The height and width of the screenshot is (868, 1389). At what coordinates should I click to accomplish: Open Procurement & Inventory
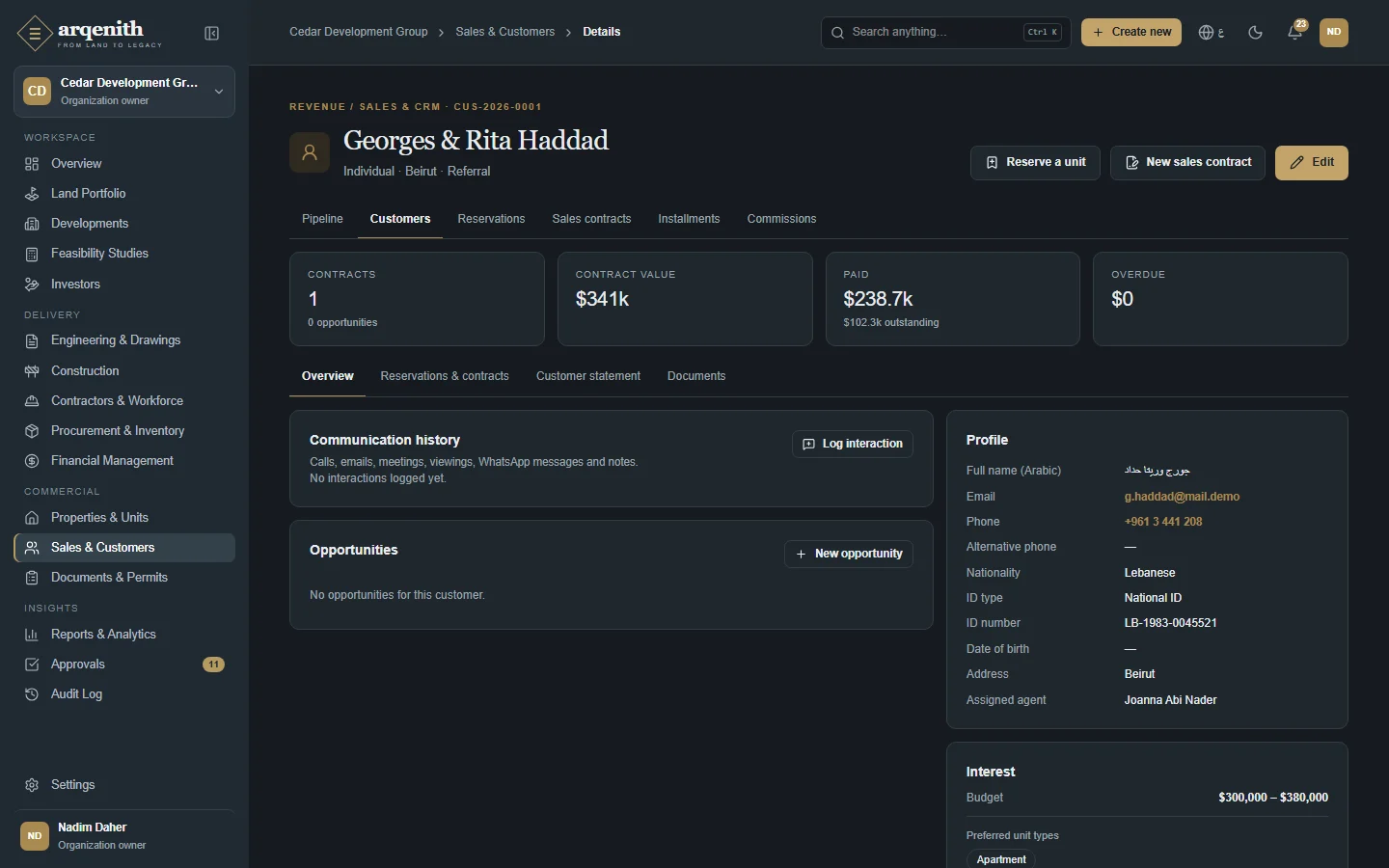pos(124,431)
